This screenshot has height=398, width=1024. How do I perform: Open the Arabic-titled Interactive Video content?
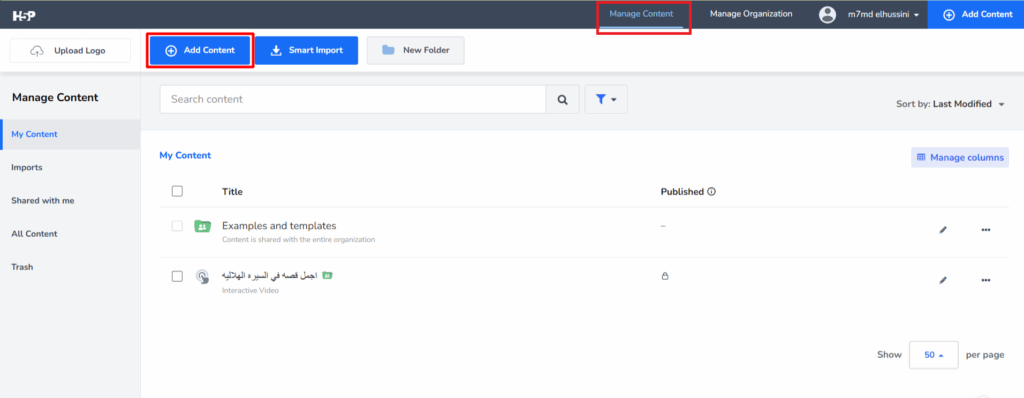[x=270, y=276]
